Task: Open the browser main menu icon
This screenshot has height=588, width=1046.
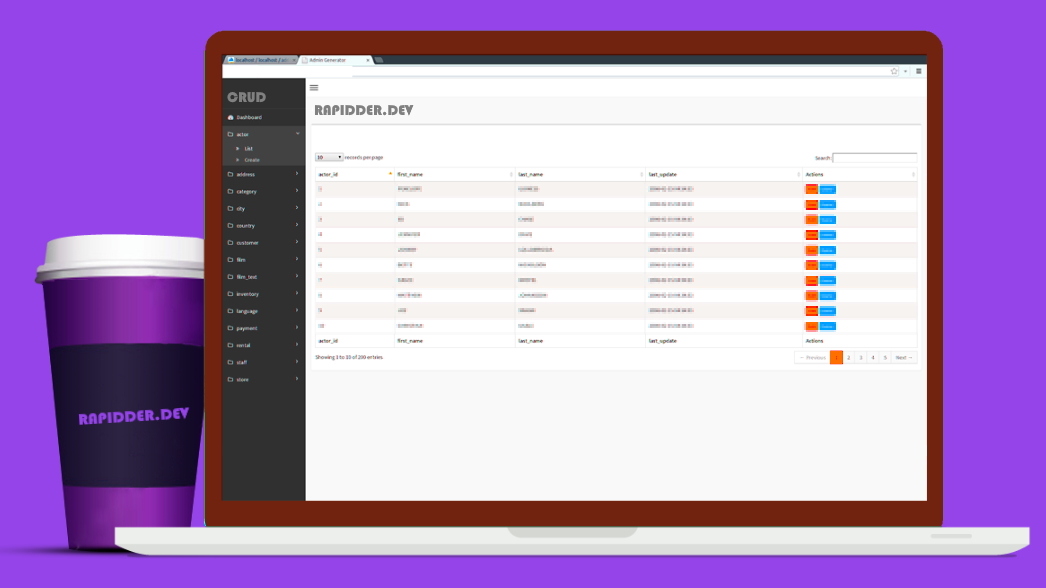Action: tap(919, 71)
